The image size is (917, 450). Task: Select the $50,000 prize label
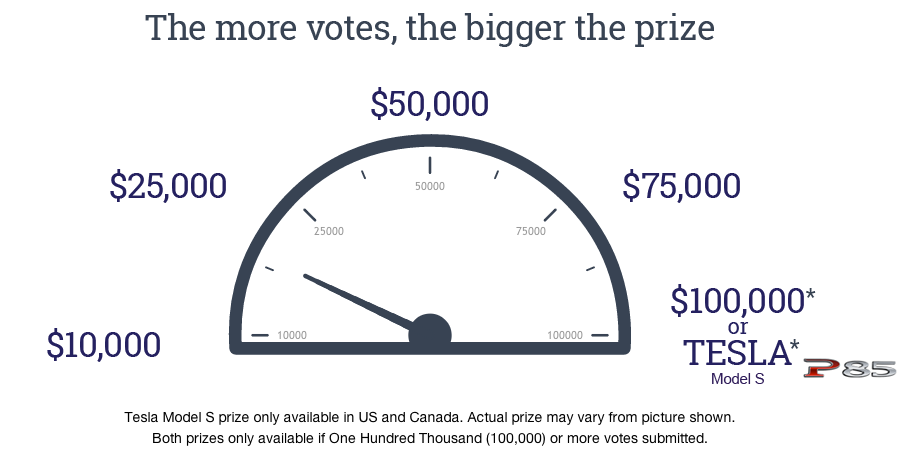430,104
